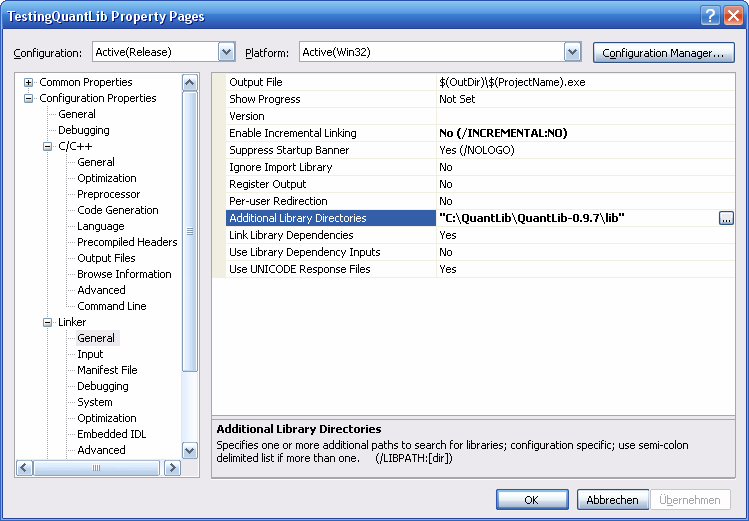Viewport: 749px width, 521px height.
Task: Open the Configuration dropdown arrow
Action: tap(226, 52)
